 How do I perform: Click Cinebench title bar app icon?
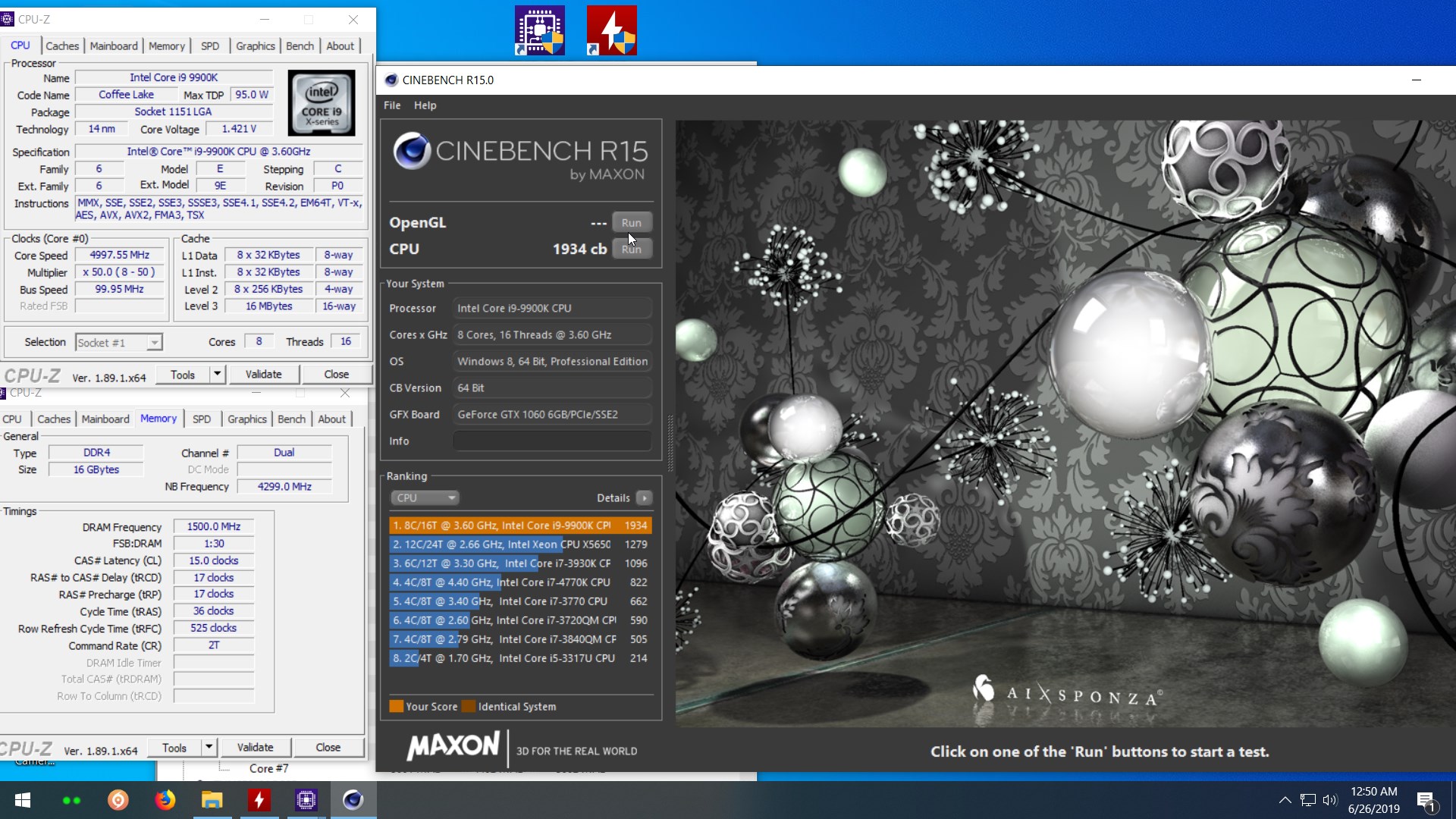[x=391, y=80]
